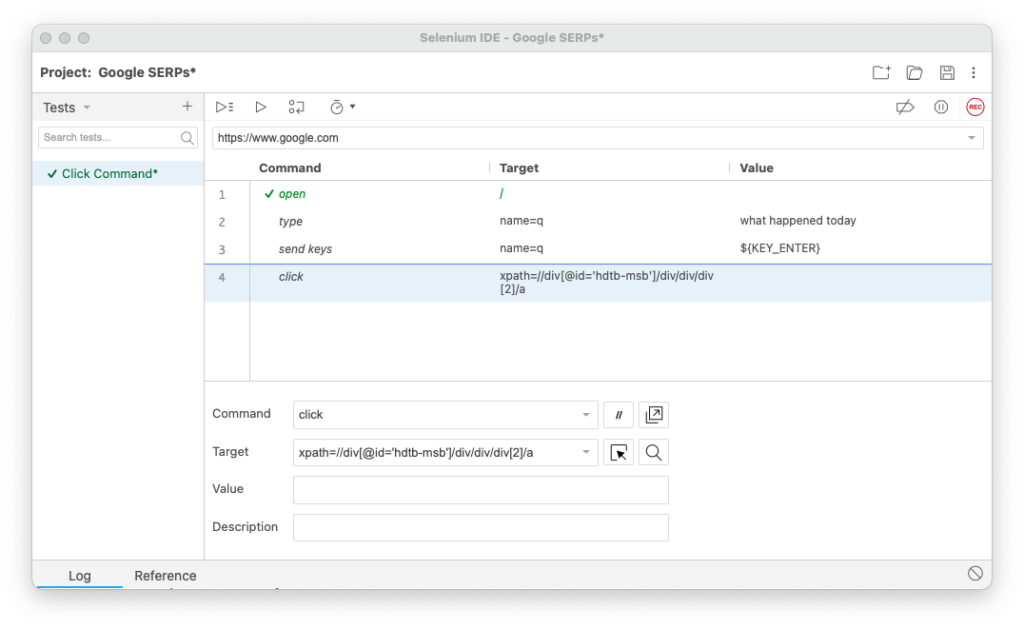The width and height of the screenshot is (1024, 629).
Task: Create a new project icon
Action: coord(882,73)
